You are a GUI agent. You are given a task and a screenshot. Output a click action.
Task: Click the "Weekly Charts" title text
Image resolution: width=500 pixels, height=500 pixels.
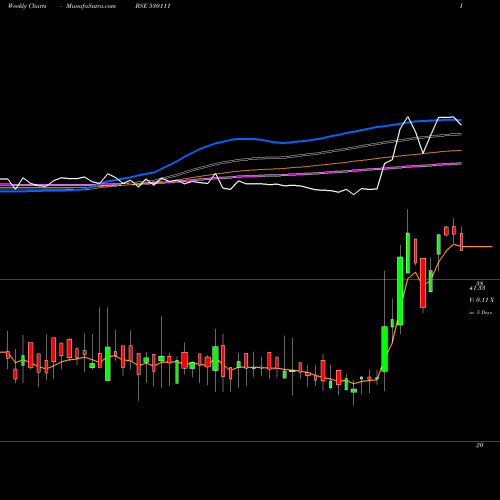[x=27, y=6]
